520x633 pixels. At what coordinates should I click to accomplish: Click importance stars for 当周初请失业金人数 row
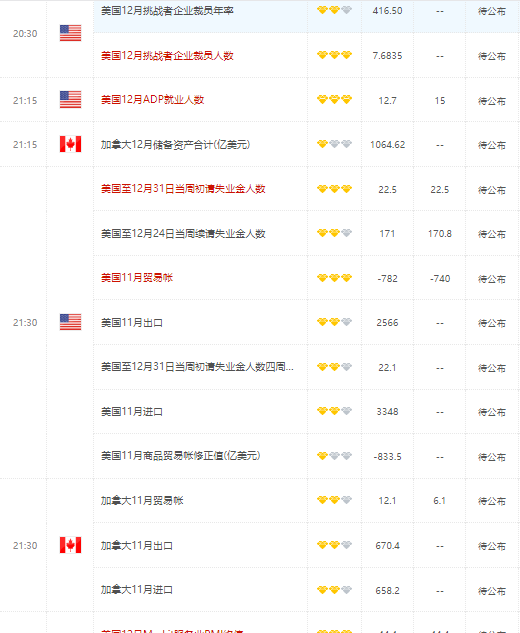(x=334, y=189)
